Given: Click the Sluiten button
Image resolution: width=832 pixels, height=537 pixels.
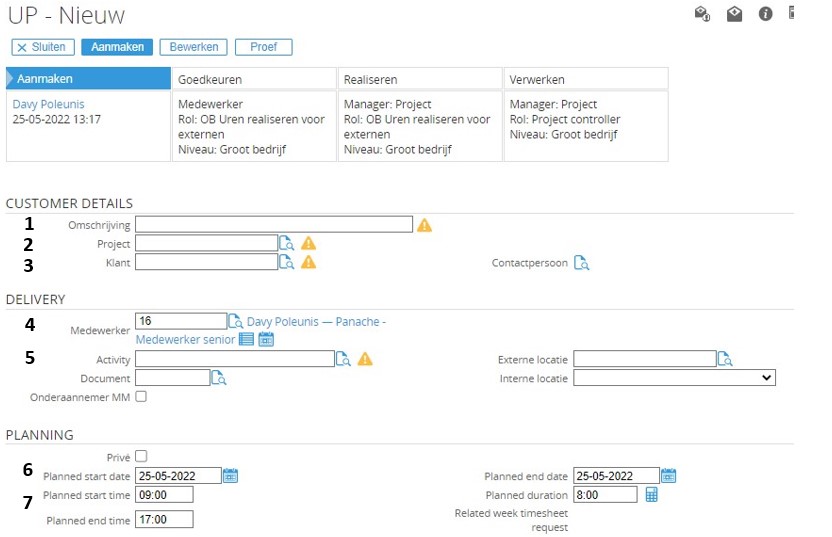Looking at the screenshot, I should [x=42, y=47].
